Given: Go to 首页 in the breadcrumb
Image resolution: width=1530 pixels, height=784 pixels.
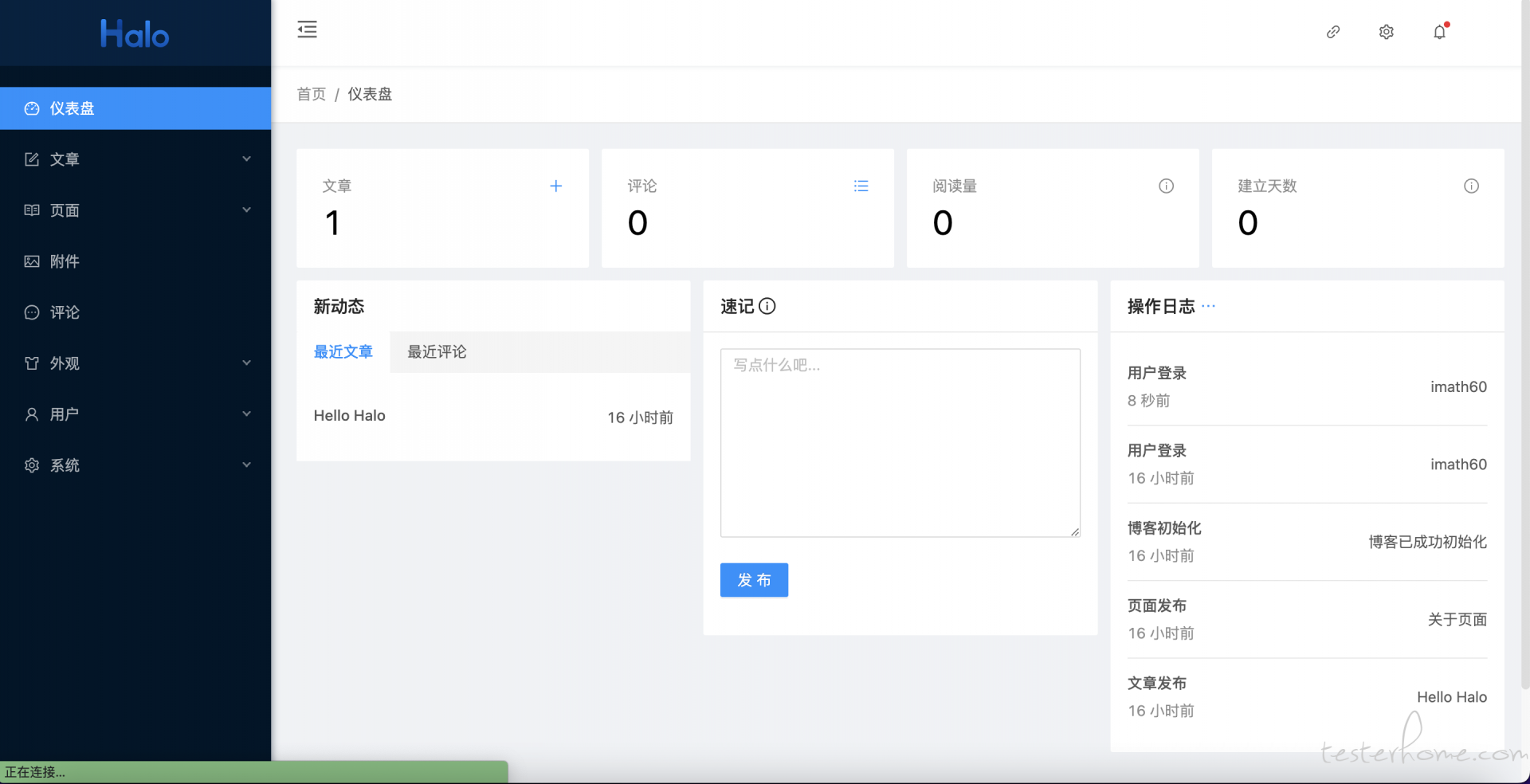Looking at the screenshot, I should [x=312, y=94].
